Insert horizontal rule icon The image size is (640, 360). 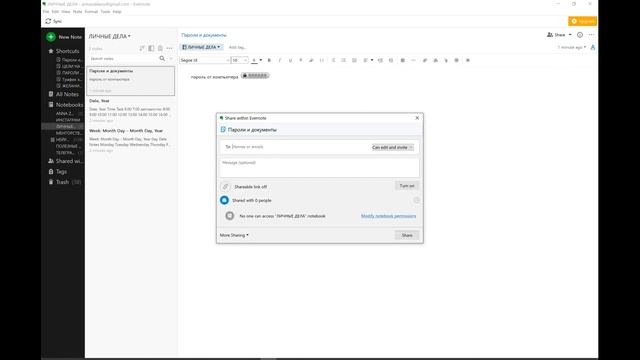413,60
